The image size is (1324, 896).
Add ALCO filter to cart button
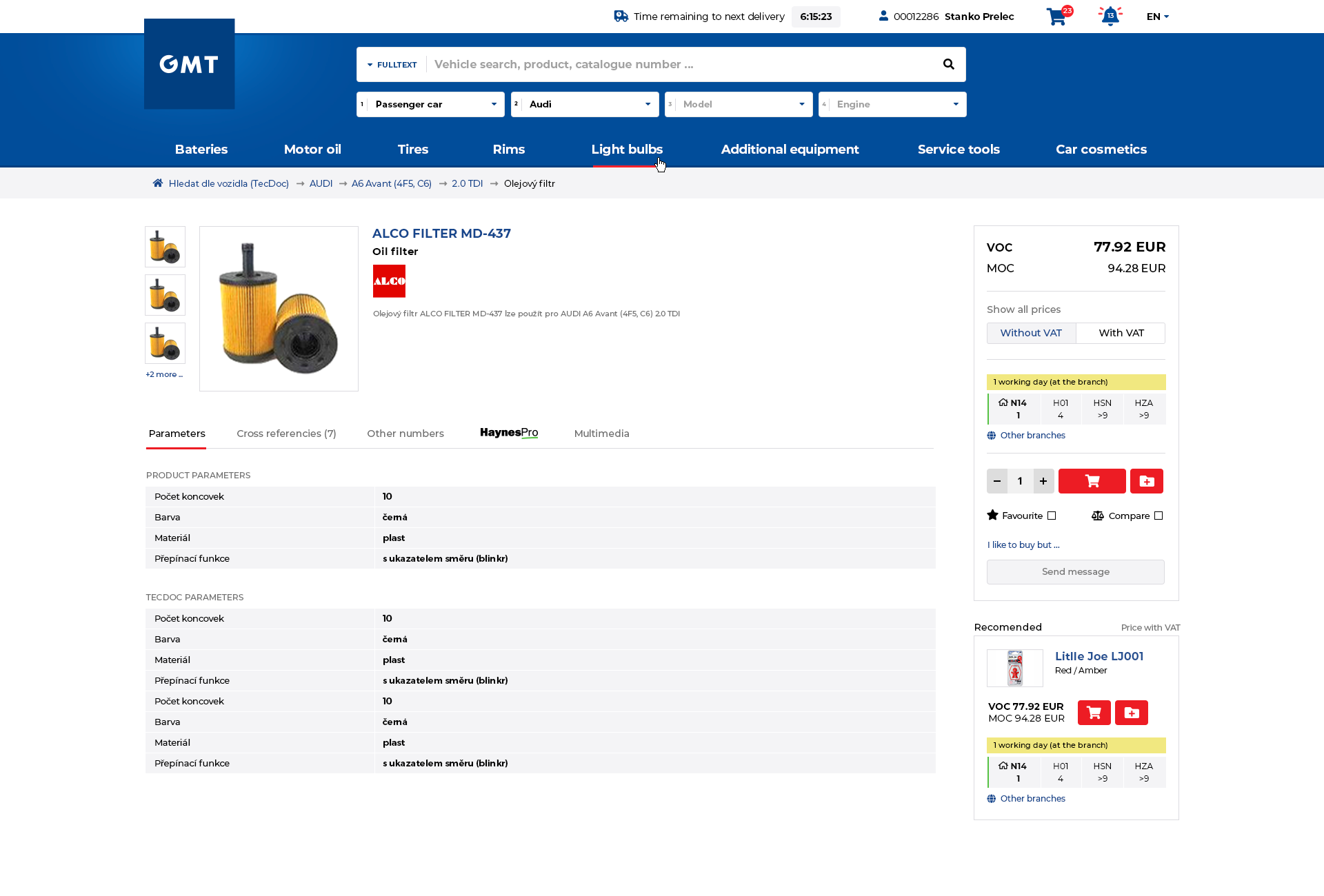[x=1092, y=481]
